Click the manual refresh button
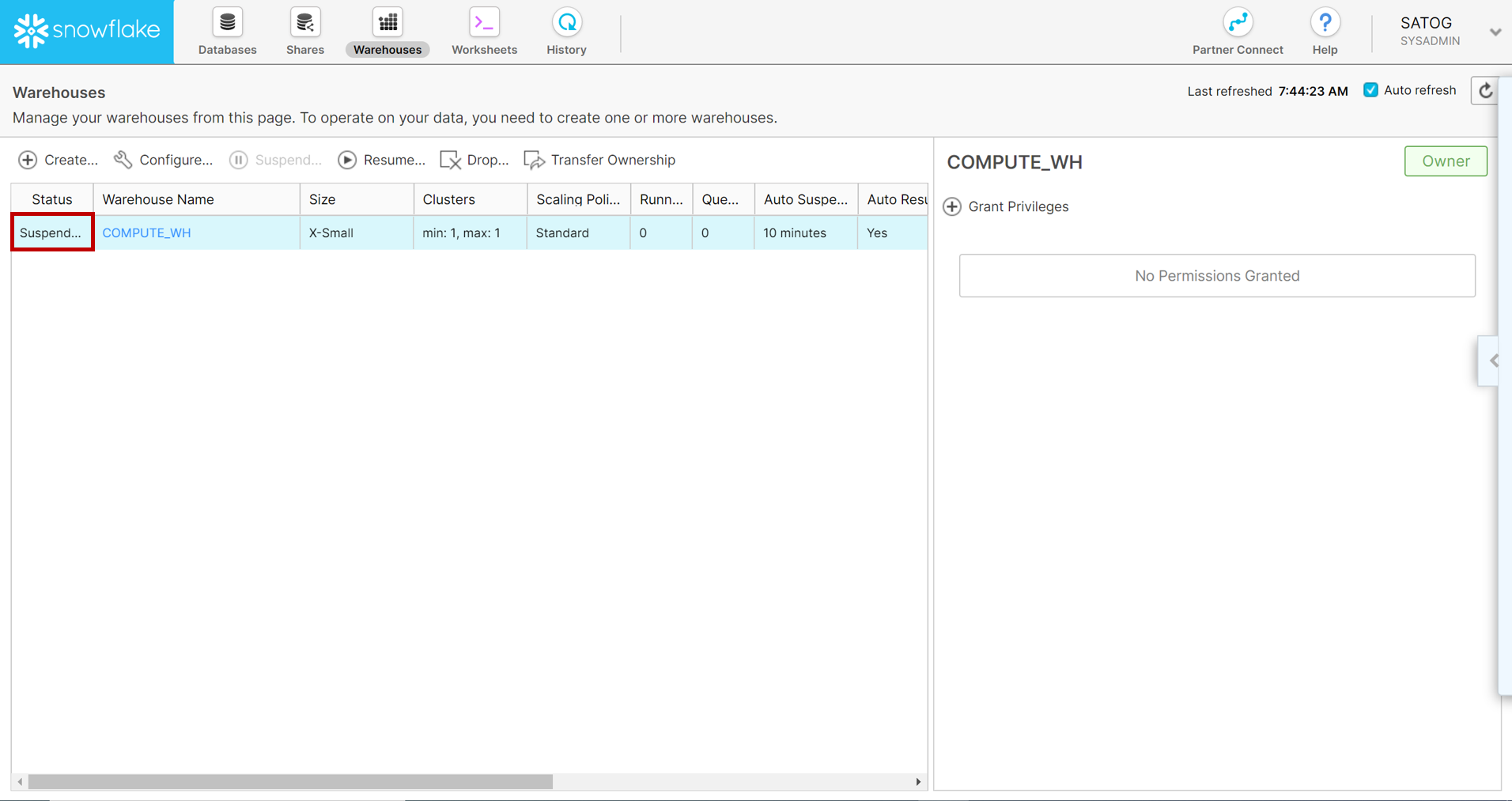The height and width of the screenshot is (801, 1512). 1486,91
